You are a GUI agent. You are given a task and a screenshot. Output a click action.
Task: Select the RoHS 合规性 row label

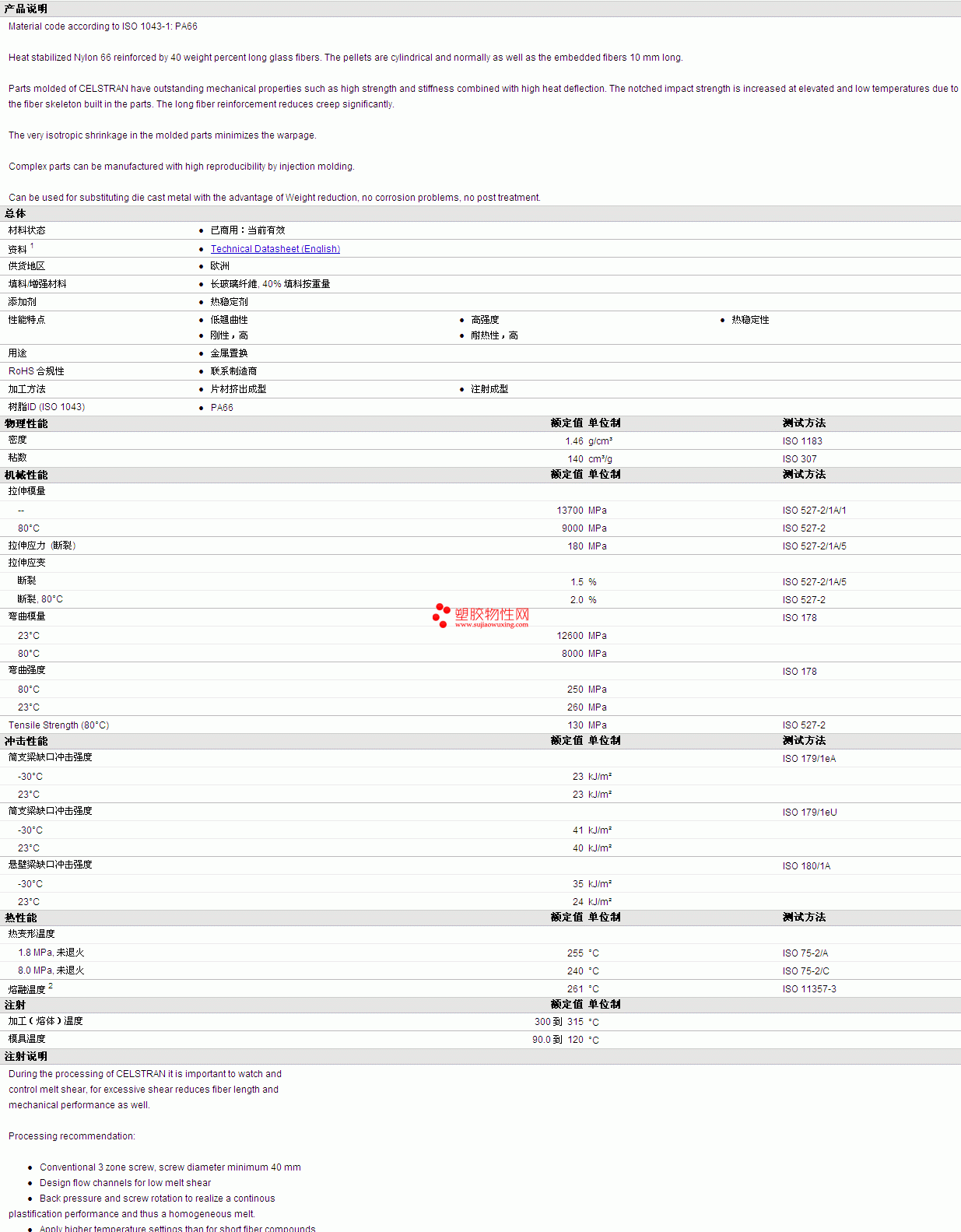click(37, 371)
